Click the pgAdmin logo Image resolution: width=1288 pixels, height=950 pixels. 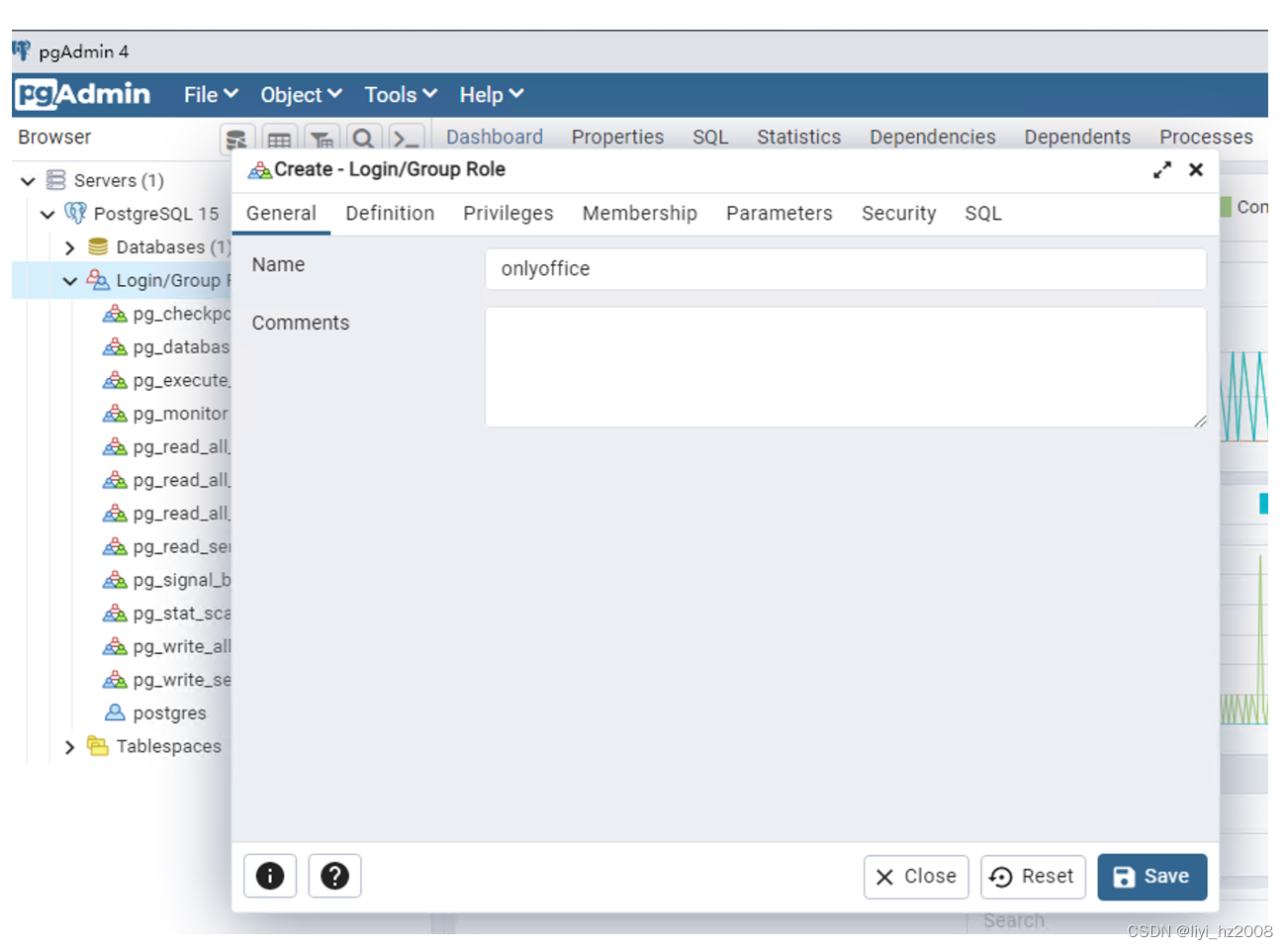tap(84, 95)
